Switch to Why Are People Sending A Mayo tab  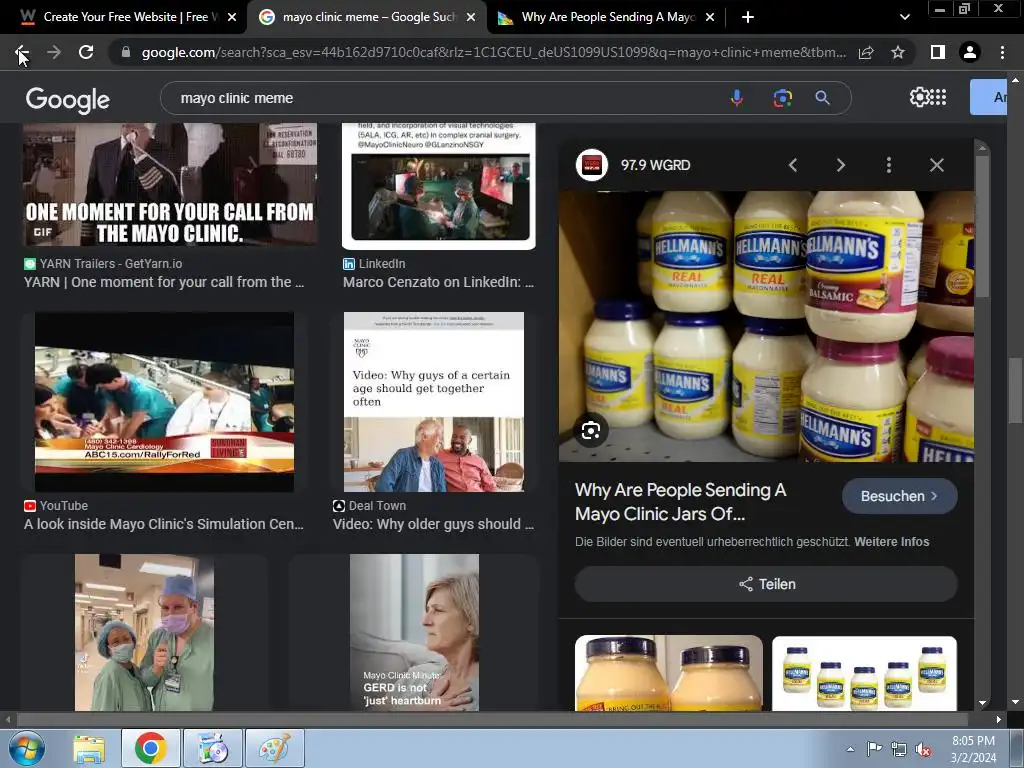[x=606, y=17]
